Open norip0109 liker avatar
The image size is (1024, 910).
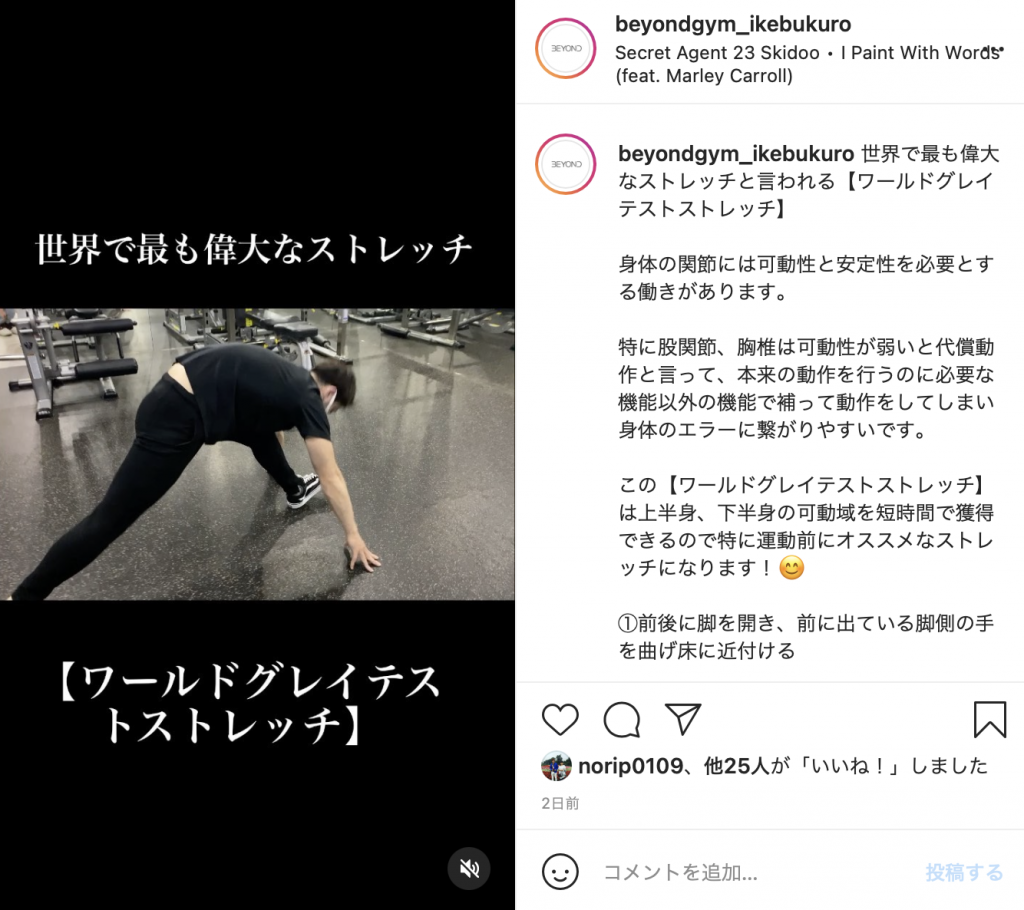click(x=556, y=766)
